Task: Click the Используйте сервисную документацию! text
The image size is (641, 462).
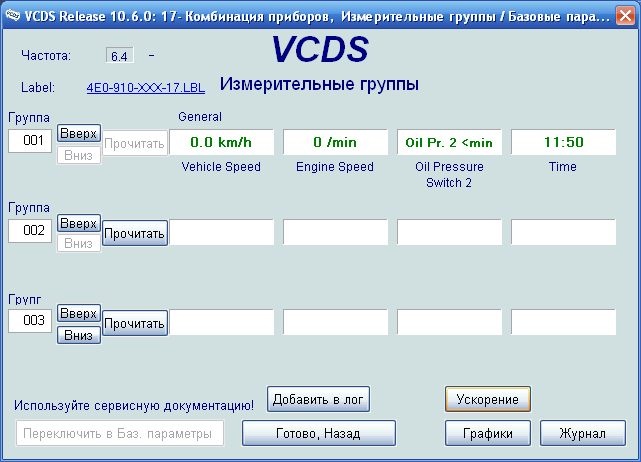Action: click(134, 406)
